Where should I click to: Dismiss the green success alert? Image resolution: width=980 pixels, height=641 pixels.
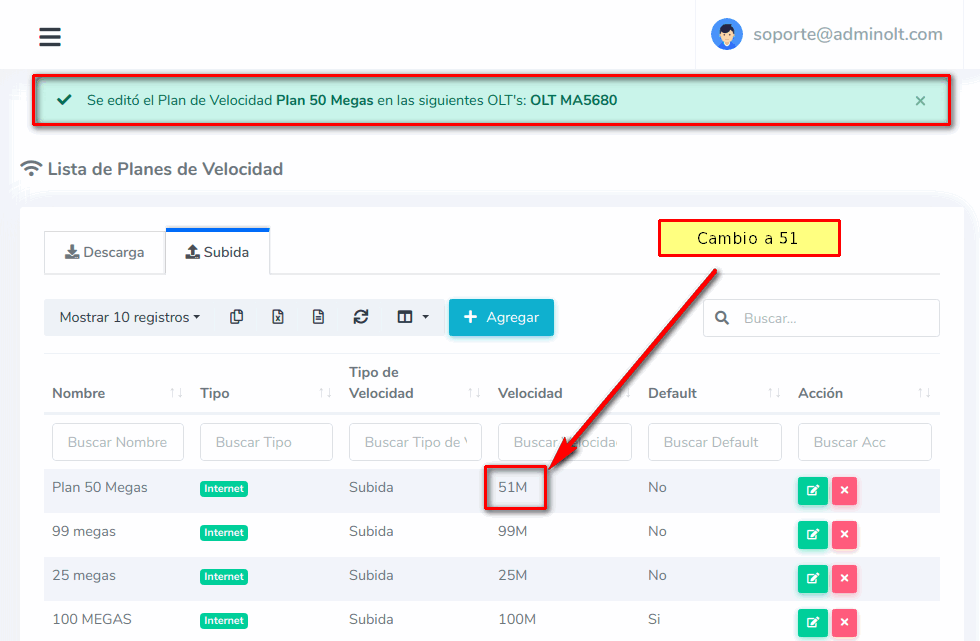coord(920,101)
